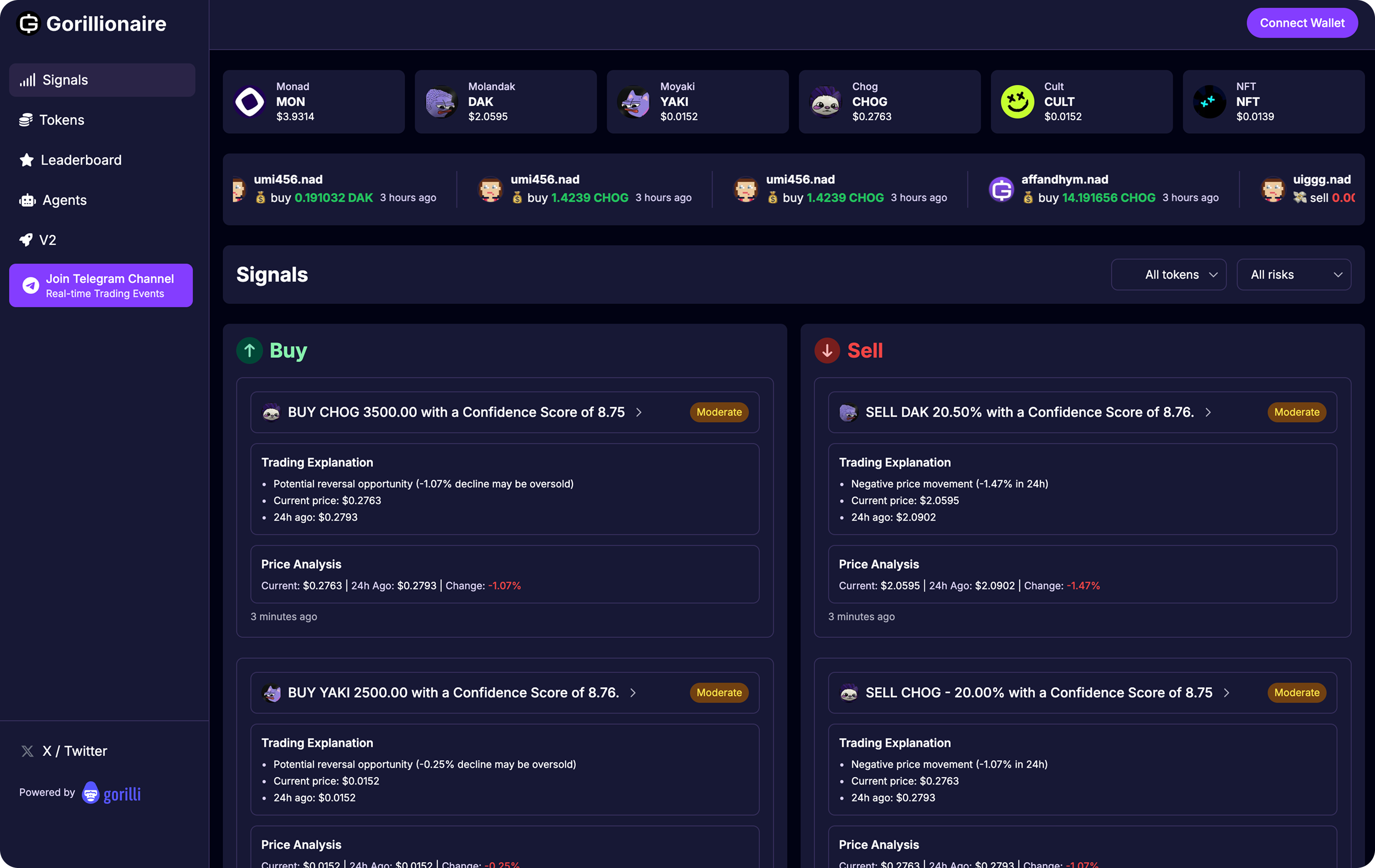Click the green Buy arrow icon
Screen dimensions: 1375x868
click(x=249, y=351)
